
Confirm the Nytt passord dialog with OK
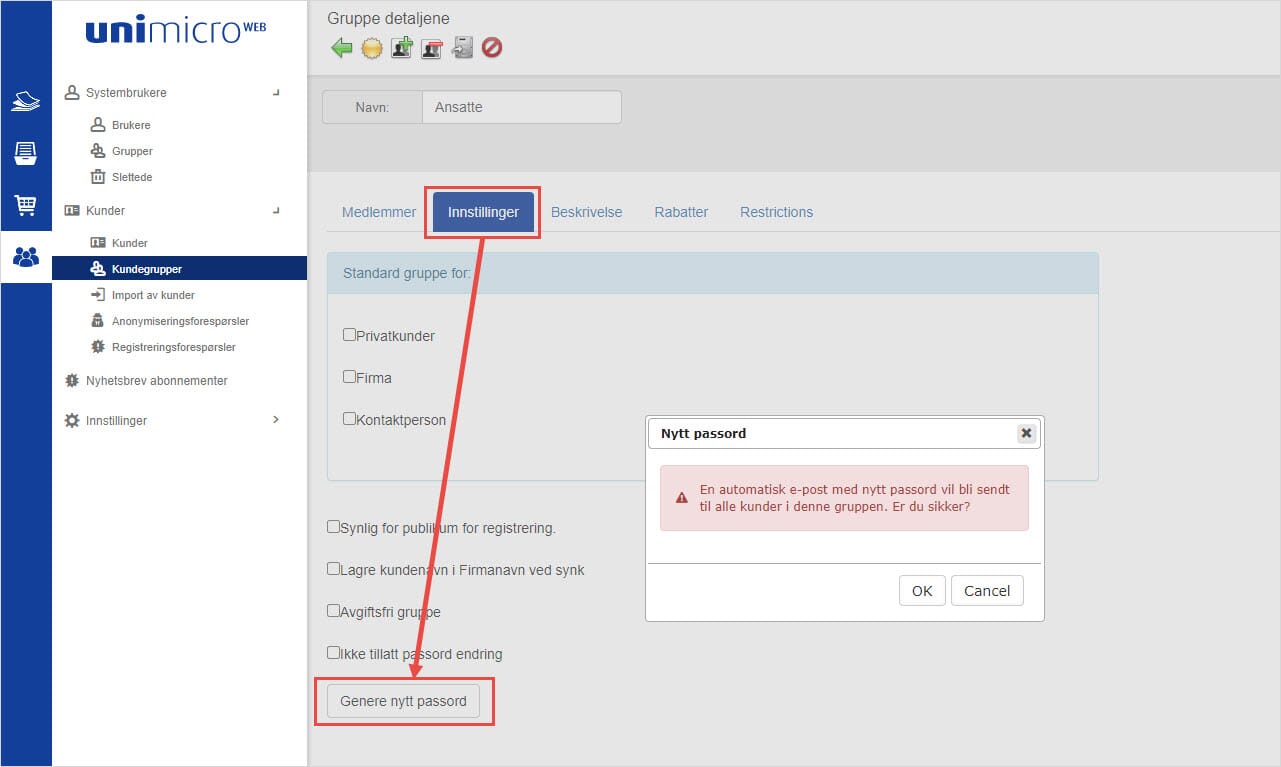tap(921, 591)
